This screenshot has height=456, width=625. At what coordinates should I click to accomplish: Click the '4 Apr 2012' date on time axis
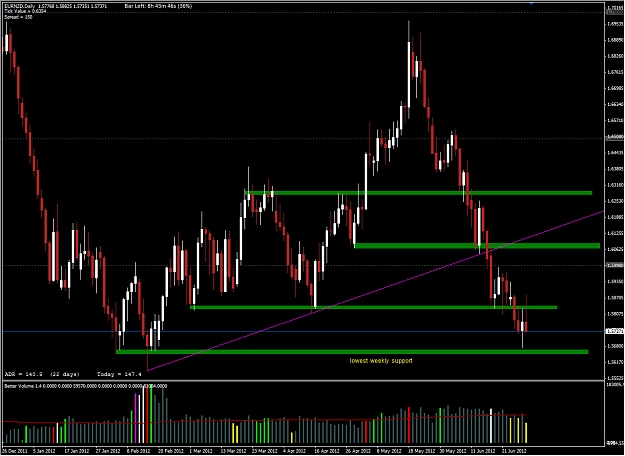(x=294, y=451)
